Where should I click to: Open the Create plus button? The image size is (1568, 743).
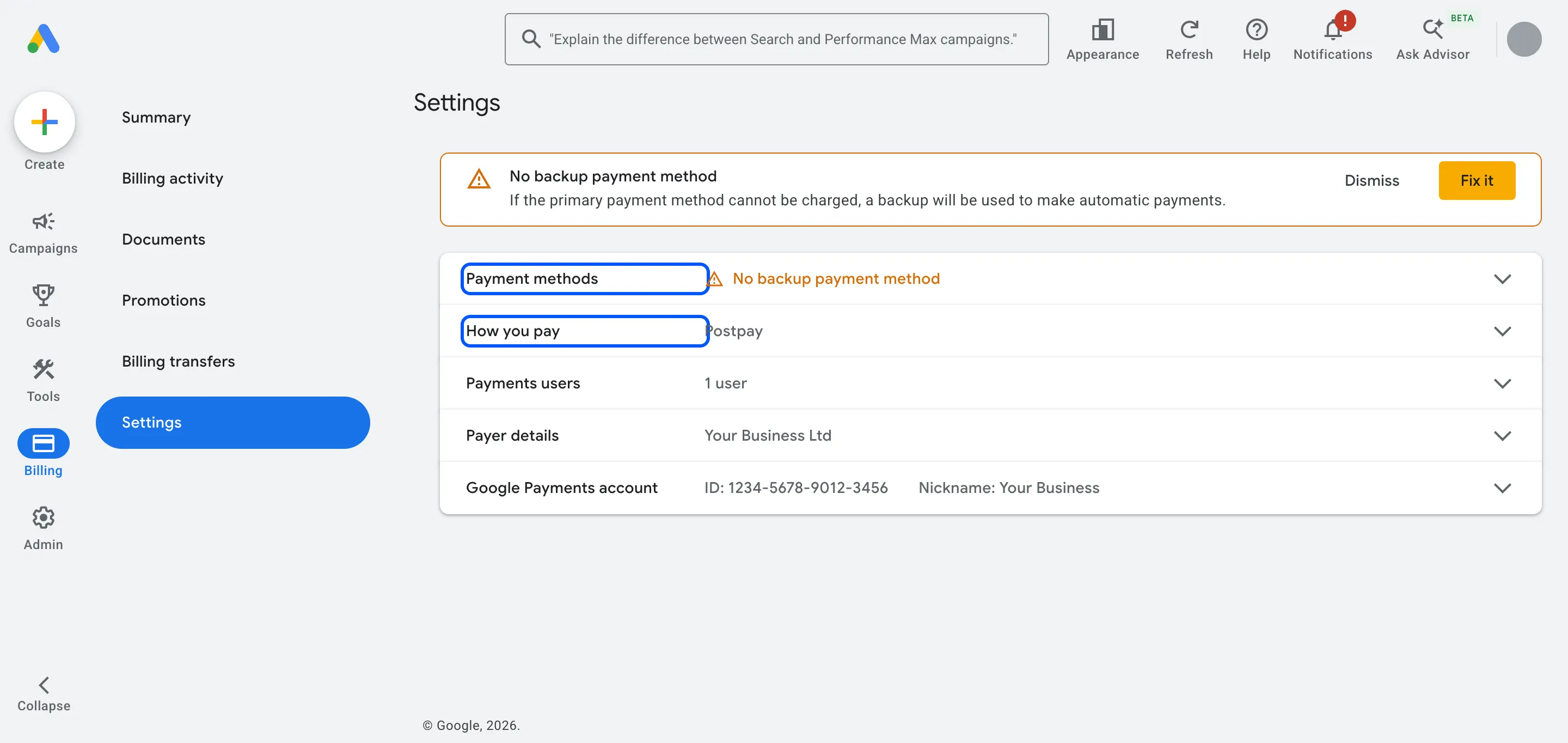pos(44,122)
